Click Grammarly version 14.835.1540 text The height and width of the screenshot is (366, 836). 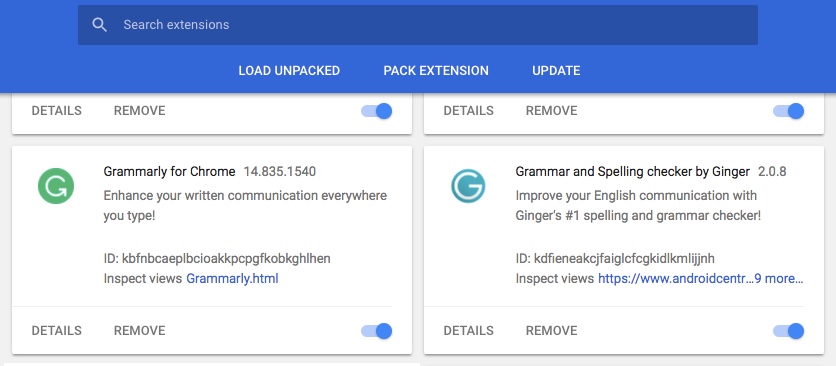(x=280, y=171)
